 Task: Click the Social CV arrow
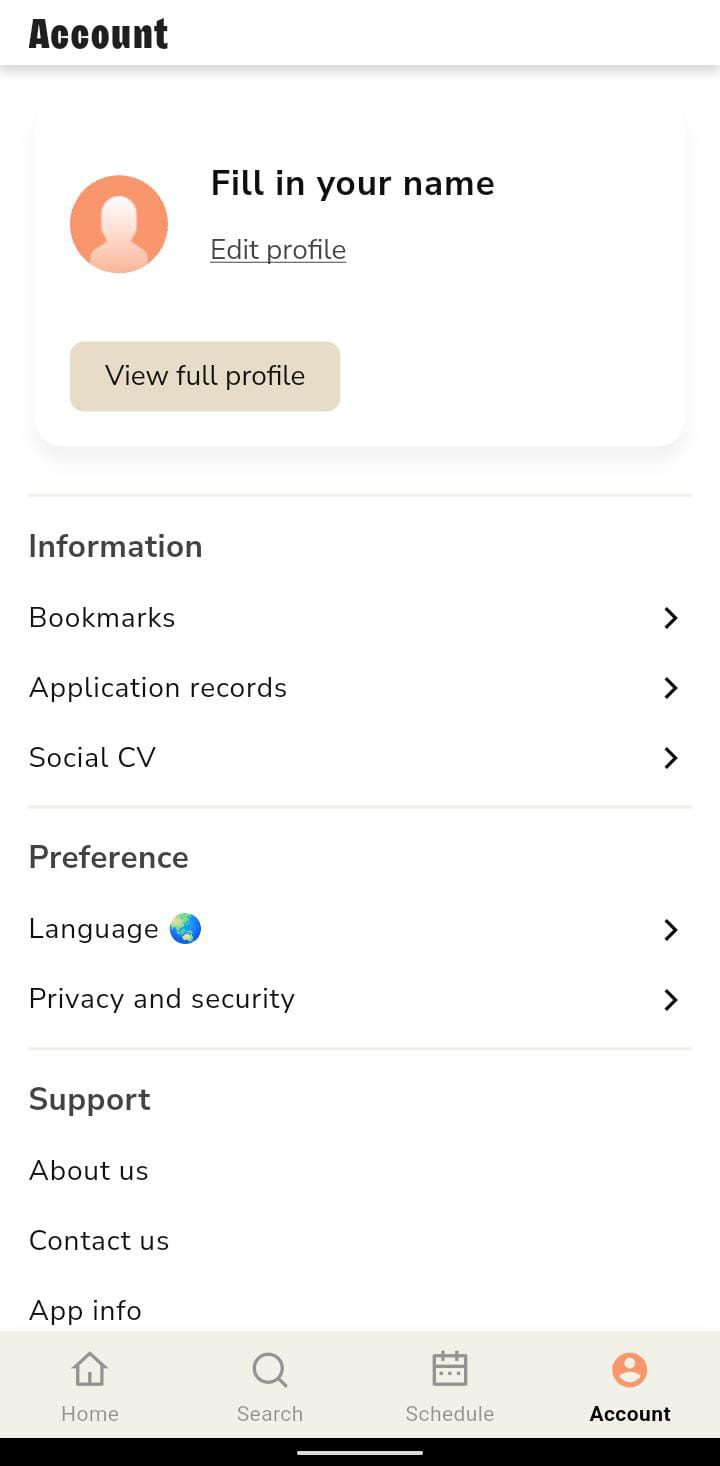point(671,758)
